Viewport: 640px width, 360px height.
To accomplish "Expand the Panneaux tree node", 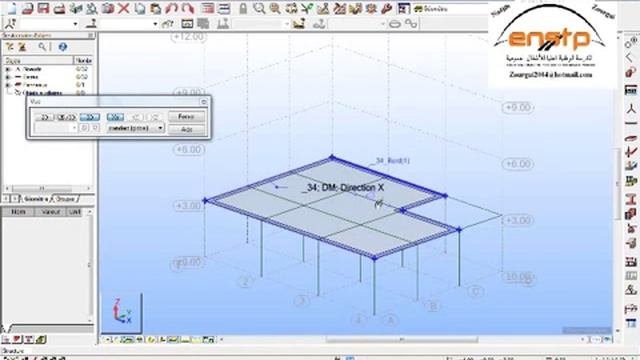I will click(7, 85).
